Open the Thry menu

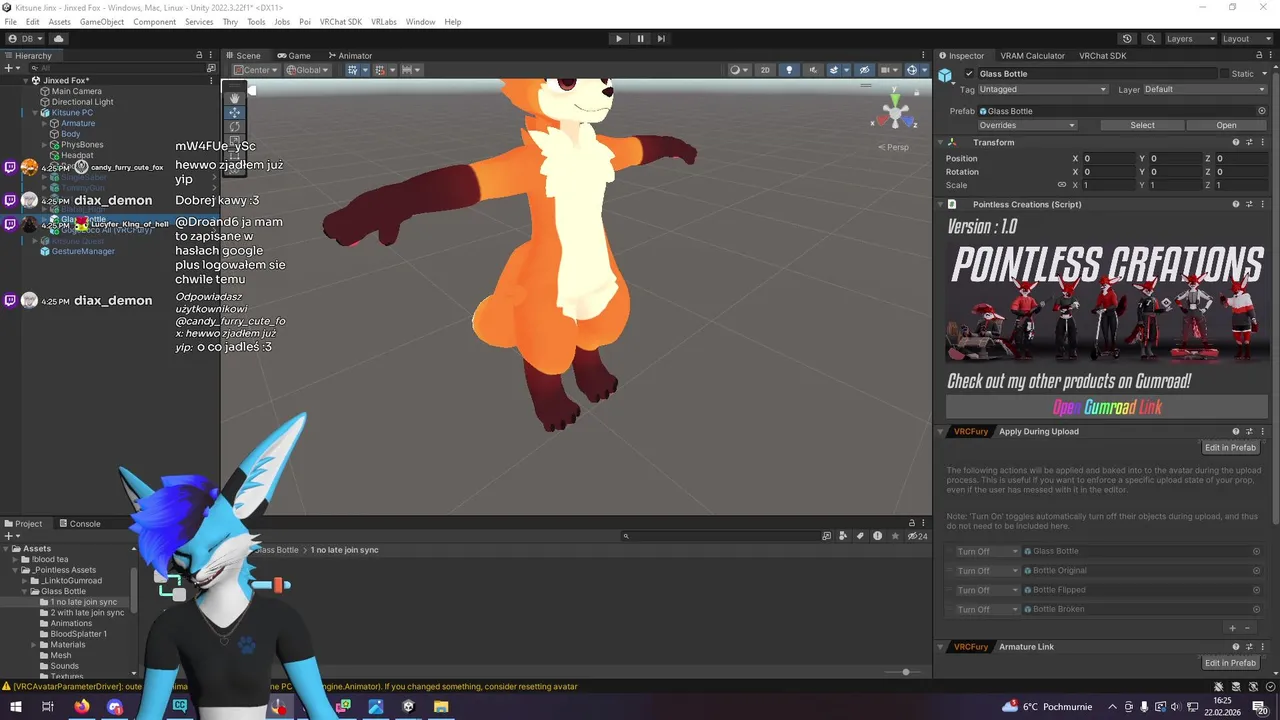point(230,22)
